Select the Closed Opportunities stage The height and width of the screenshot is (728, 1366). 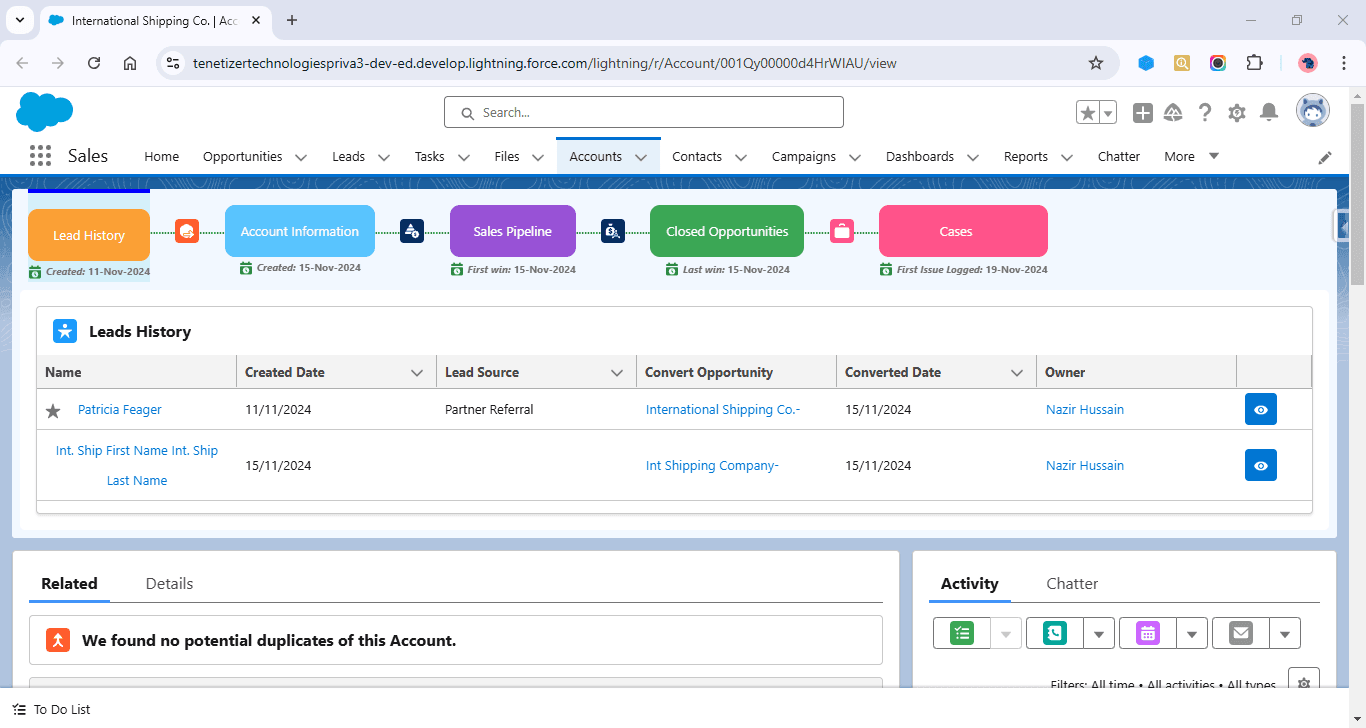[x=727, y=231]
